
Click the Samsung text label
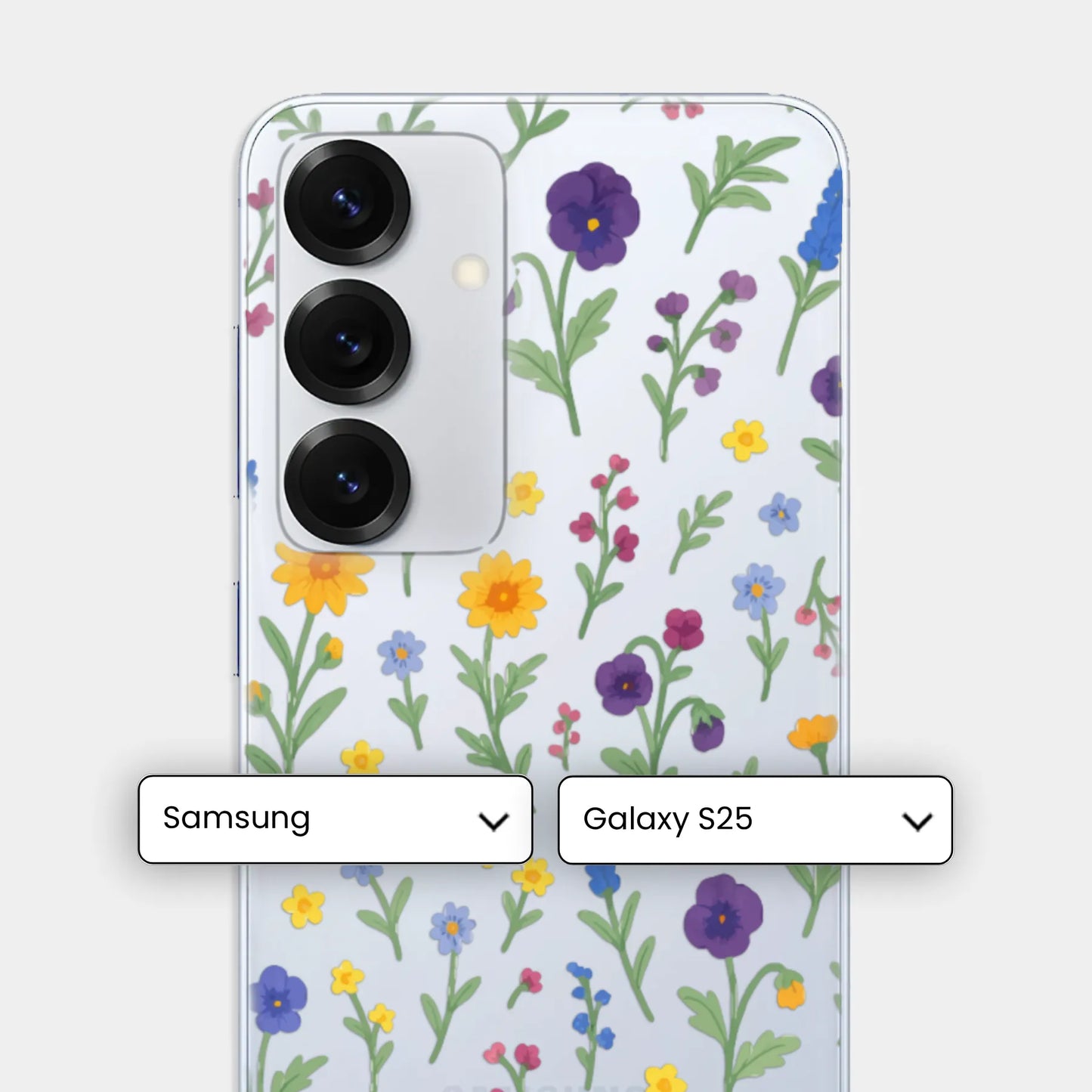tap(237, 818)
